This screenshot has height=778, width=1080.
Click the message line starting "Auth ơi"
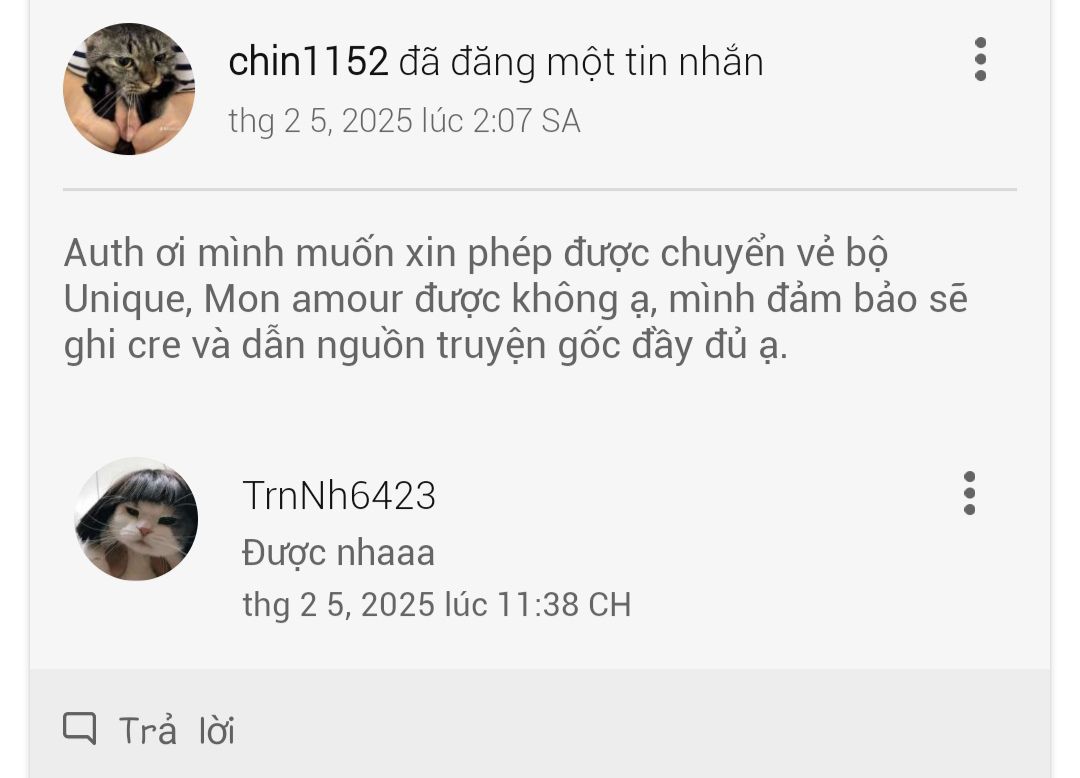coord(476,253)
